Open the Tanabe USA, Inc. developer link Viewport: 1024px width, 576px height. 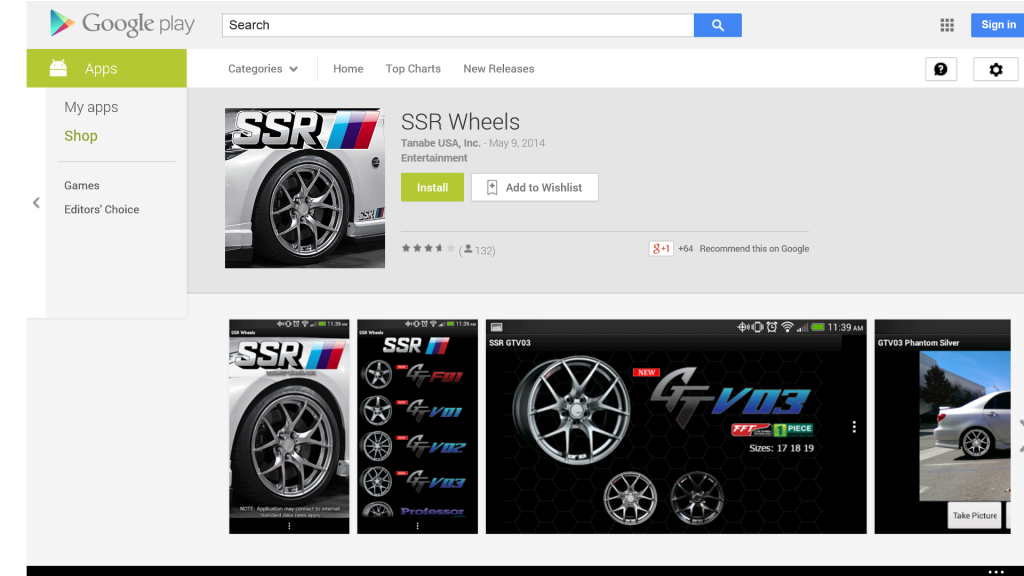click(x=440, y=143)
